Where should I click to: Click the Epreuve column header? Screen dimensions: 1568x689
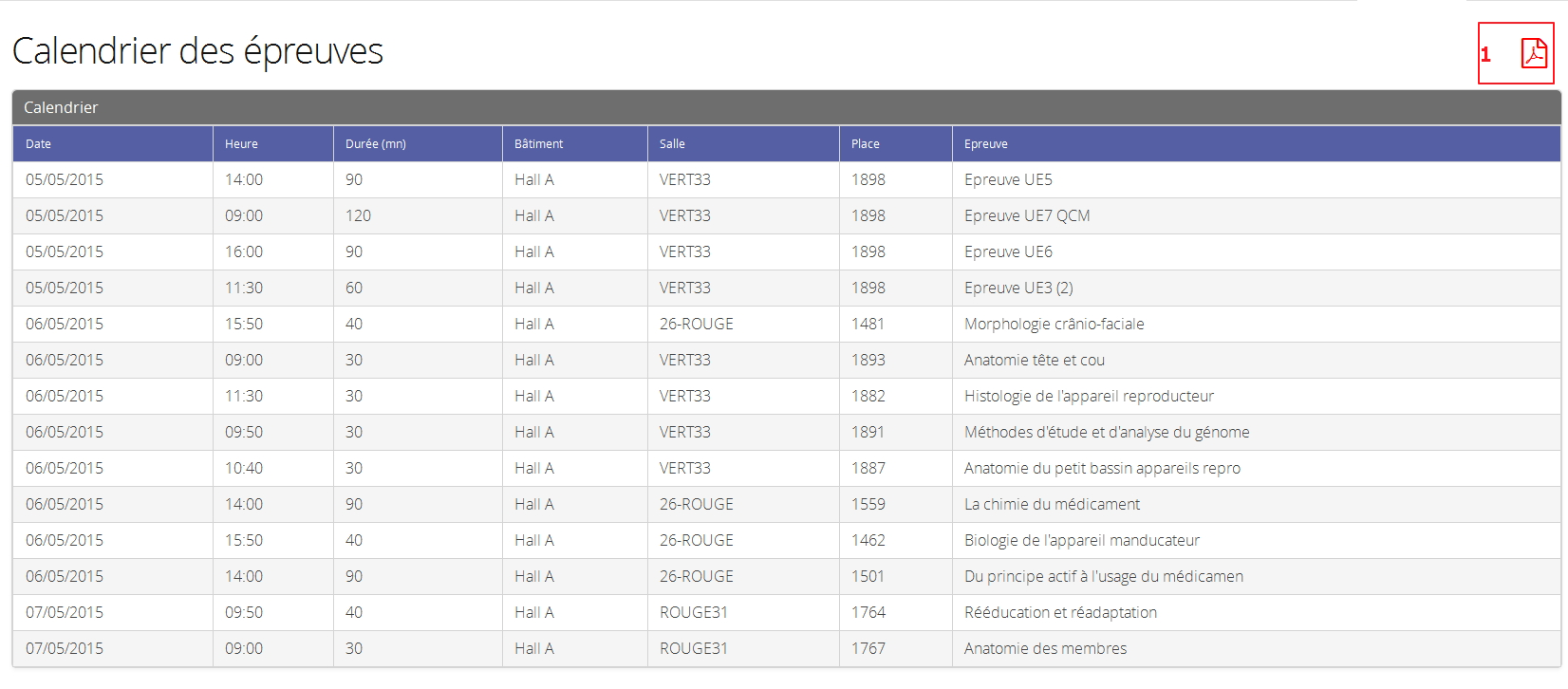point(985,144)
